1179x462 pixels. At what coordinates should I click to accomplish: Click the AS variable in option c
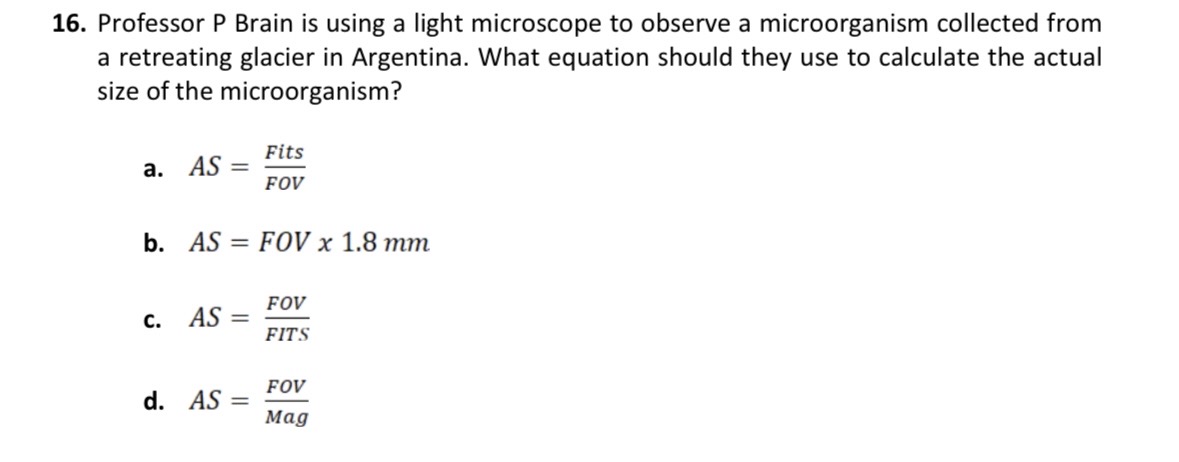click(205, 319)
